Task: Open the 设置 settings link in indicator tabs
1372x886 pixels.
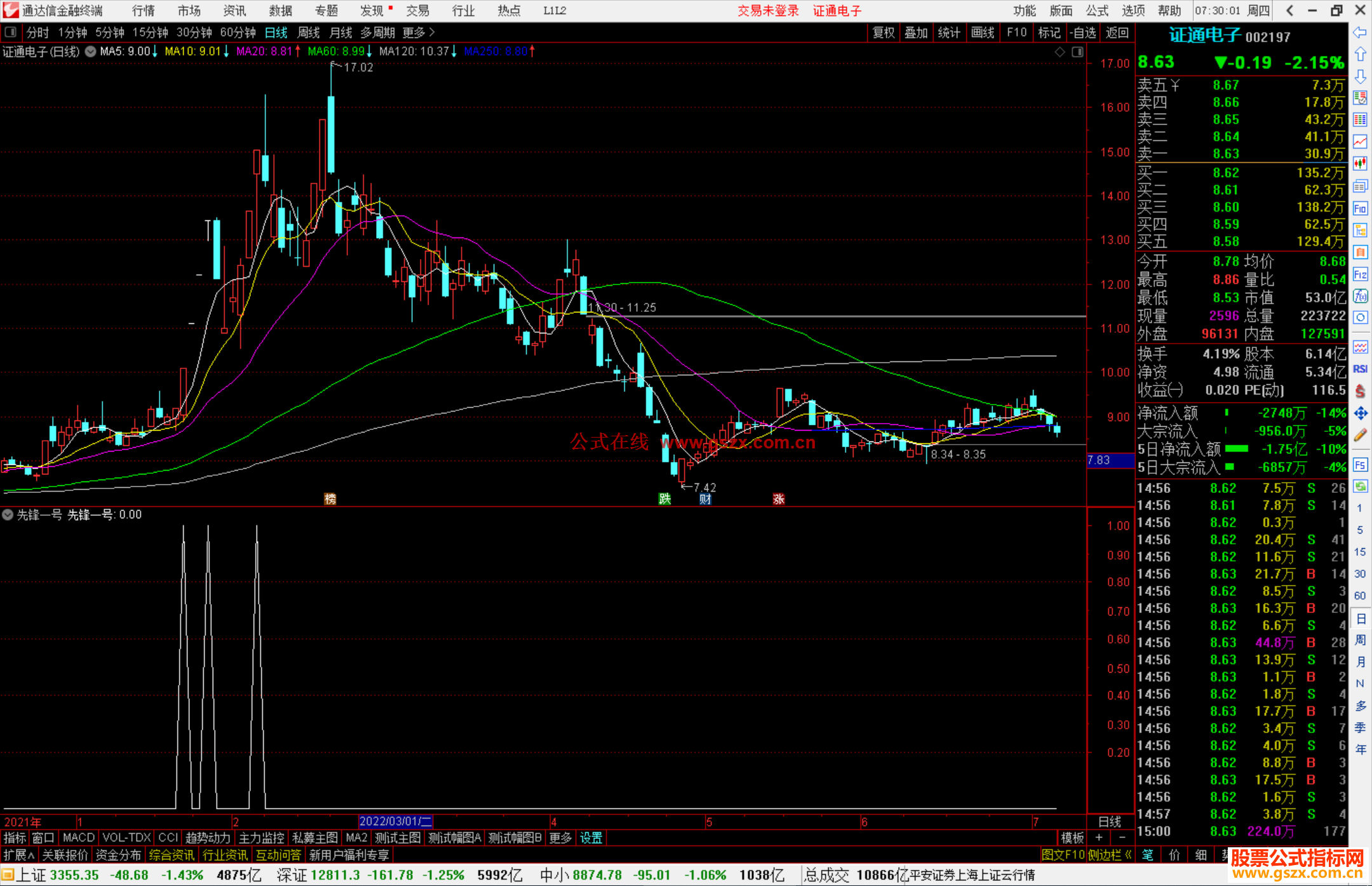Action: click(591, 838)
